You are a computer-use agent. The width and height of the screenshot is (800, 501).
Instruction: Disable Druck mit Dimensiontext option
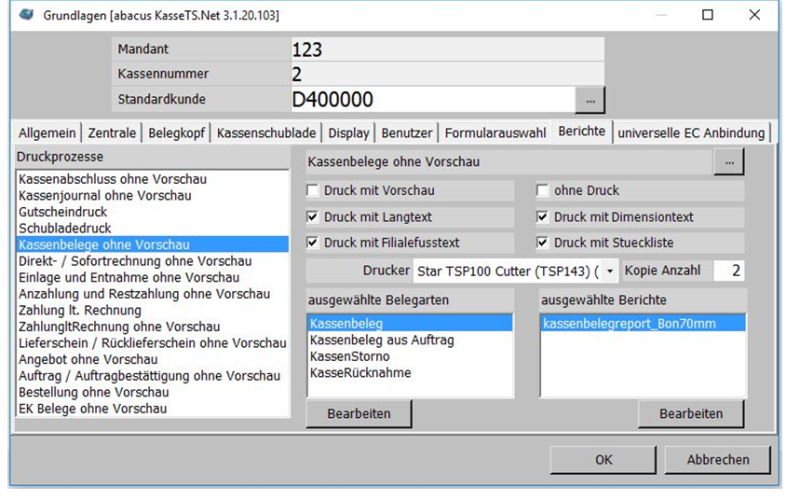coord(543,217)
